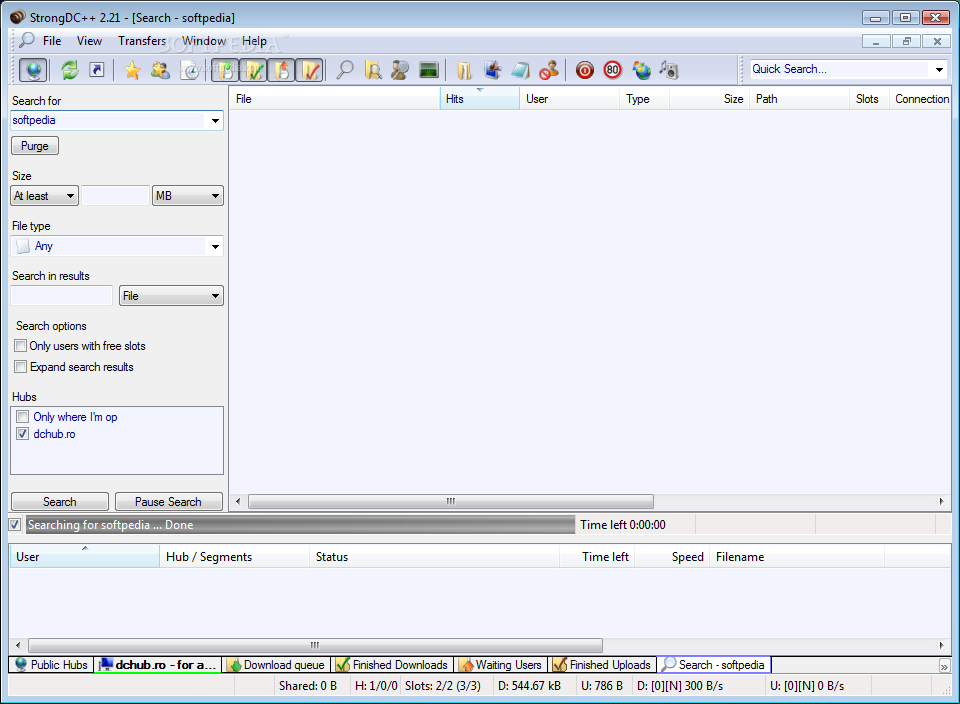The image size is (960, 704).
Task: Open the View menu
Action: pyautogui.click(x=89, y=41)
